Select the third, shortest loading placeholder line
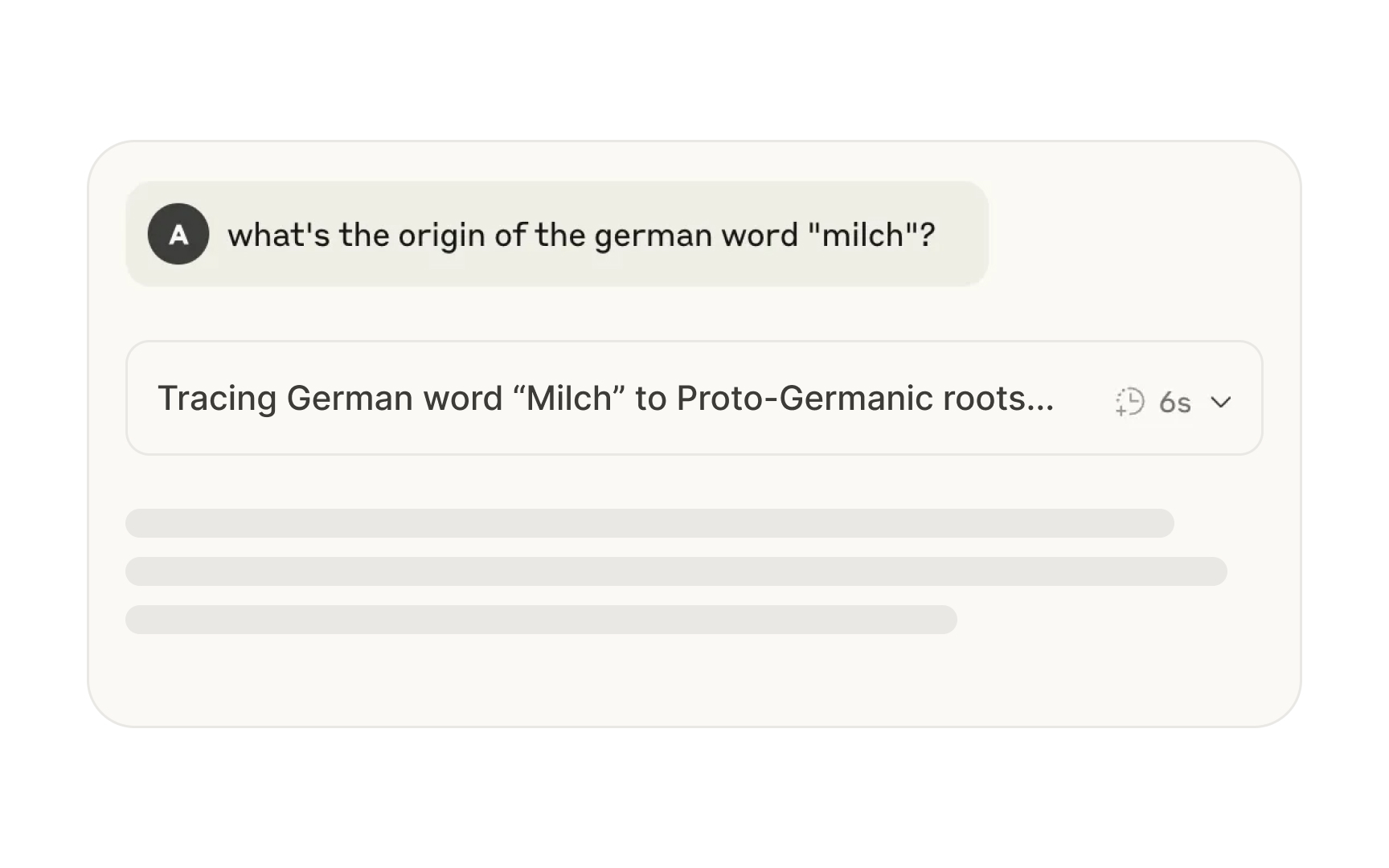 [541, 620]
